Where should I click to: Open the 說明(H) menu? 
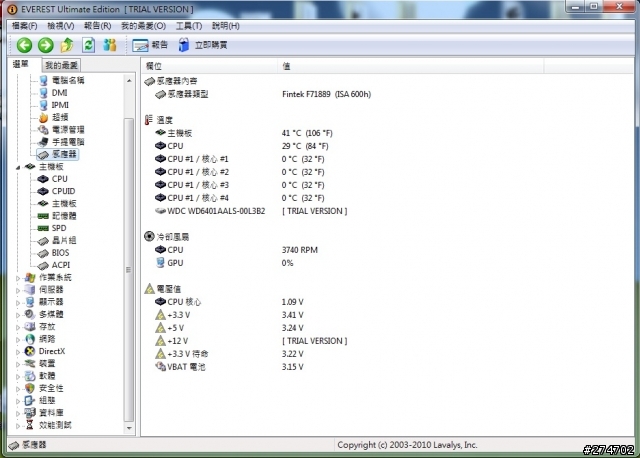[226, 26]
